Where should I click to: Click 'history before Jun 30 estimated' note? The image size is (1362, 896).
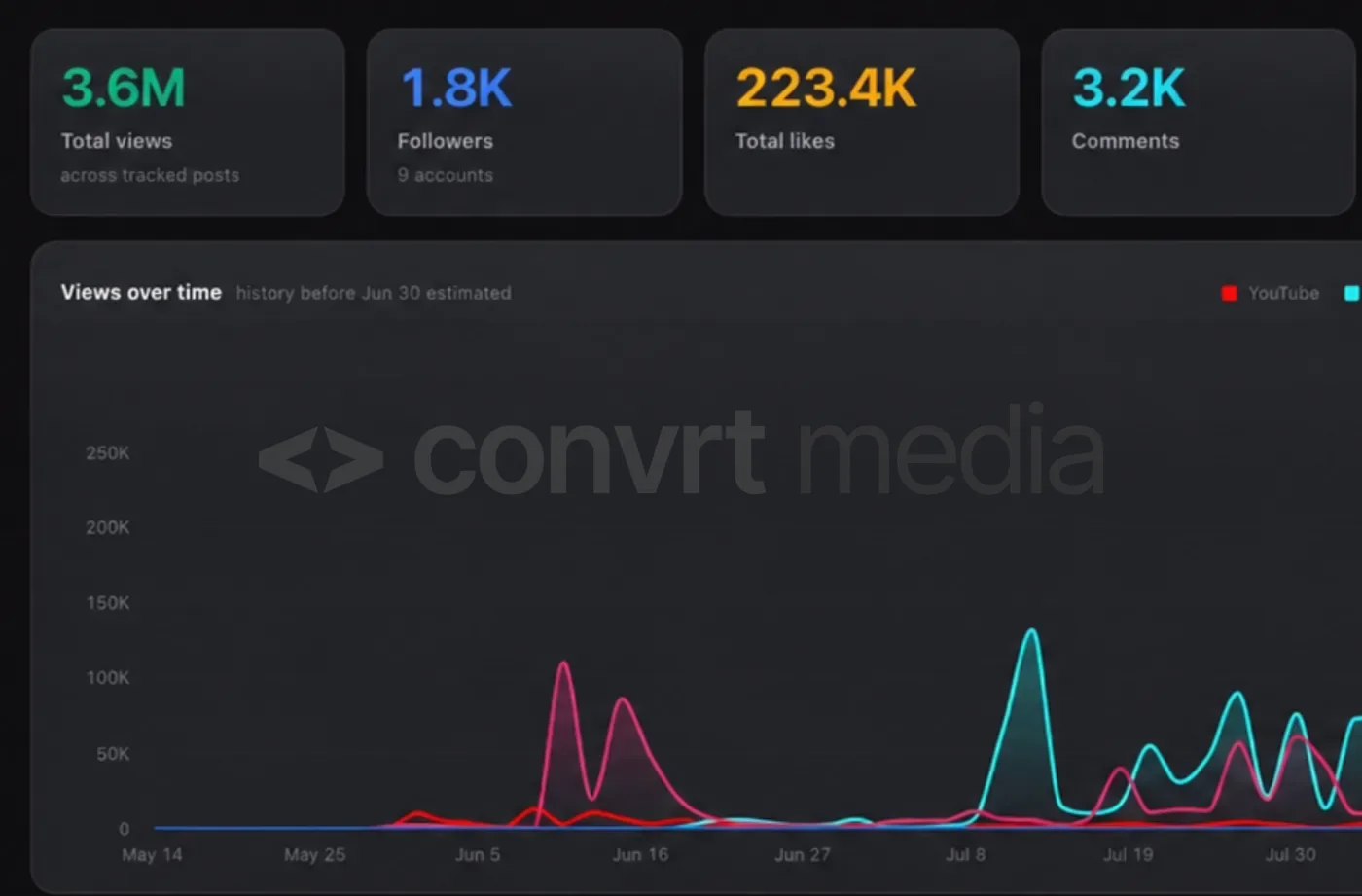coord(374,293)
